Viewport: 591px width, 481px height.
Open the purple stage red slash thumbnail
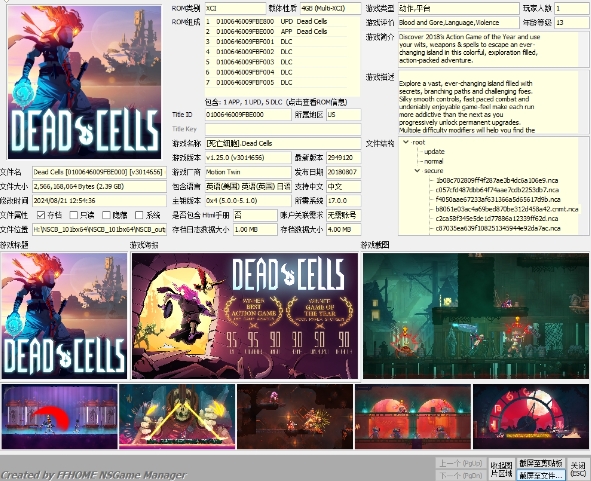pos(60,417)
